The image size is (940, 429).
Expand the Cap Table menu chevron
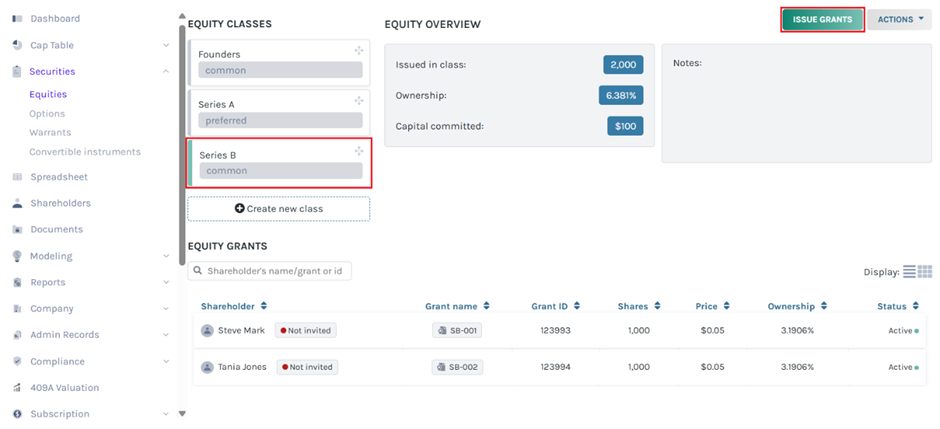click(166, 45)
